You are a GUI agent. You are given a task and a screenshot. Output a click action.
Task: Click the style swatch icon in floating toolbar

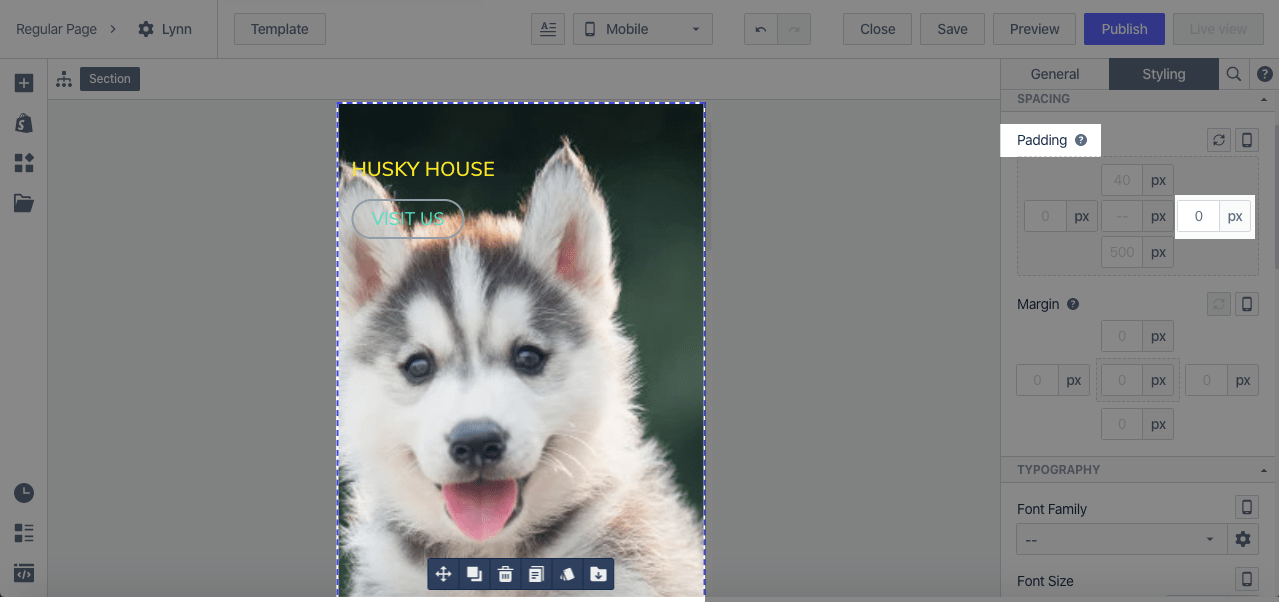567,574
